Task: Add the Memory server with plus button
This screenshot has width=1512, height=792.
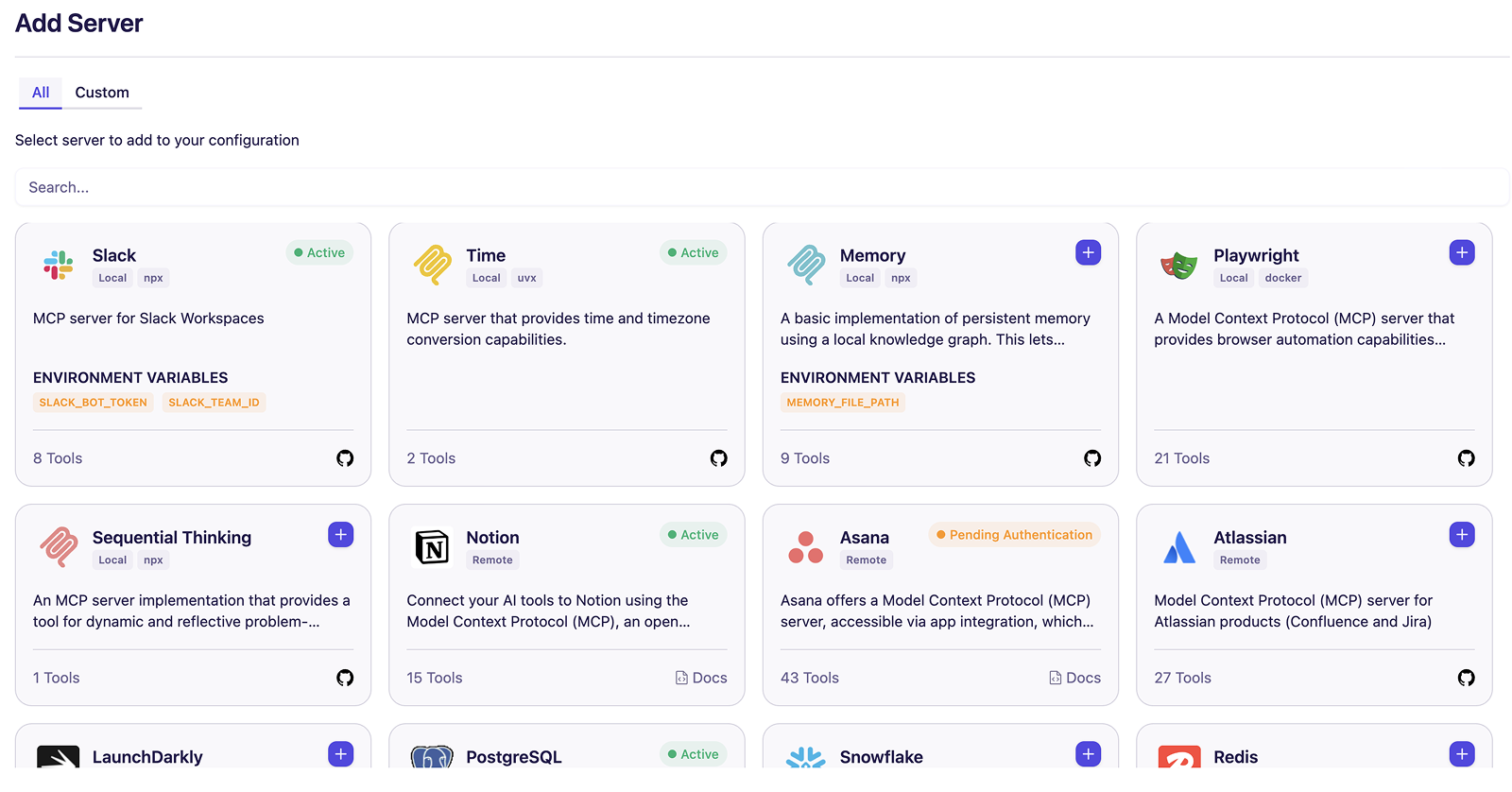Action: pos(1089,252)
